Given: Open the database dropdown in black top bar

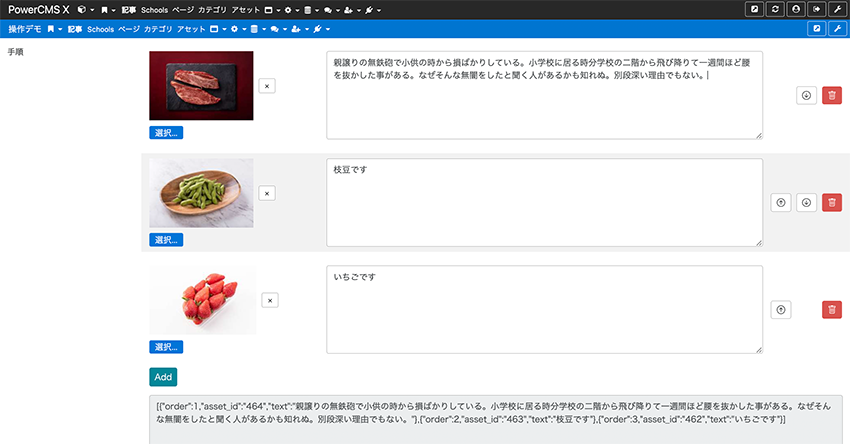Looking at the screenshot, I should point(311,10).
